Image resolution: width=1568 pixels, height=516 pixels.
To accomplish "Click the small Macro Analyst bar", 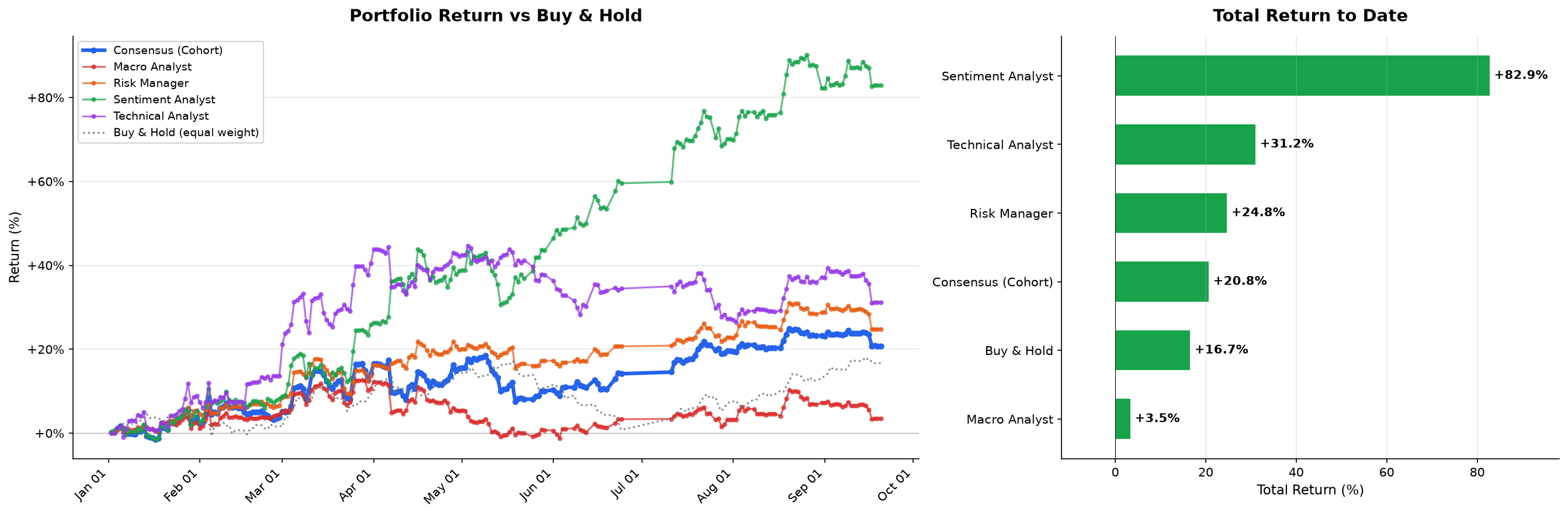I will tap(1123, 419).
